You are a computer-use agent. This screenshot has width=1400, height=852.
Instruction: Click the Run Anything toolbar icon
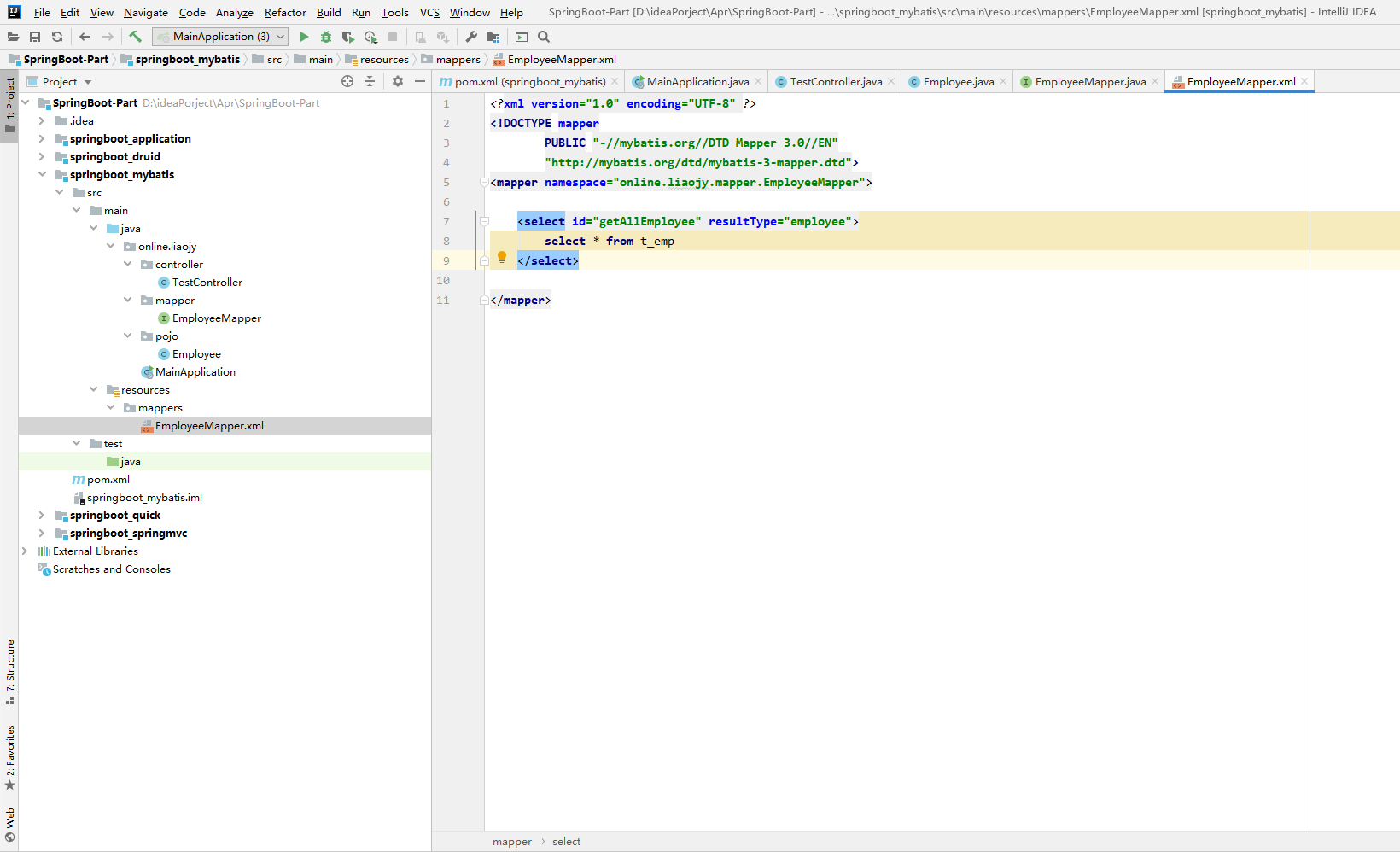pyautogui.click(x=522, y=37)
